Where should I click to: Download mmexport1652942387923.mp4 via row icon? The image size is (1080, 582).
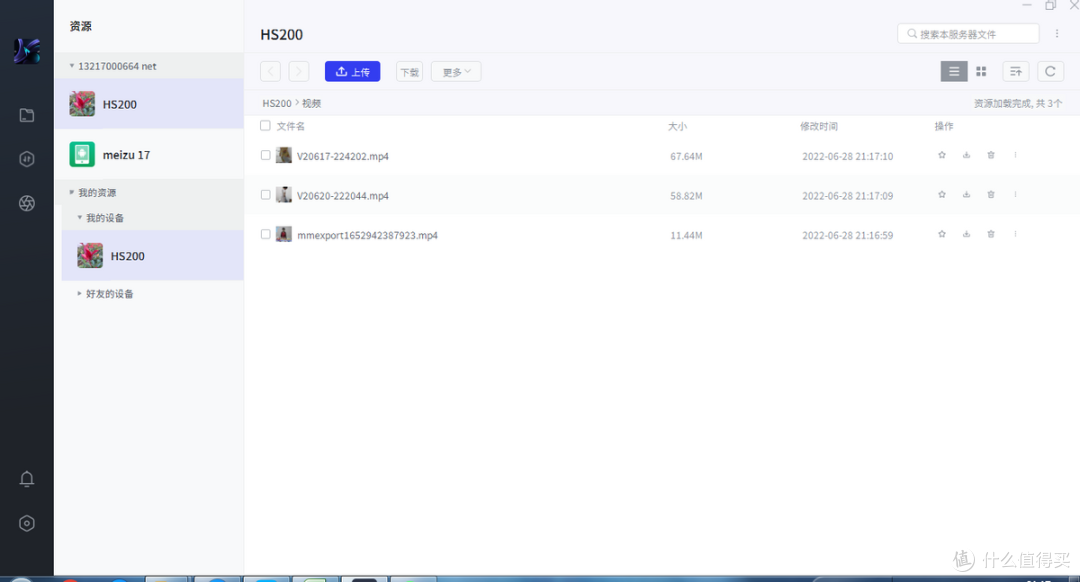(966, 234)
